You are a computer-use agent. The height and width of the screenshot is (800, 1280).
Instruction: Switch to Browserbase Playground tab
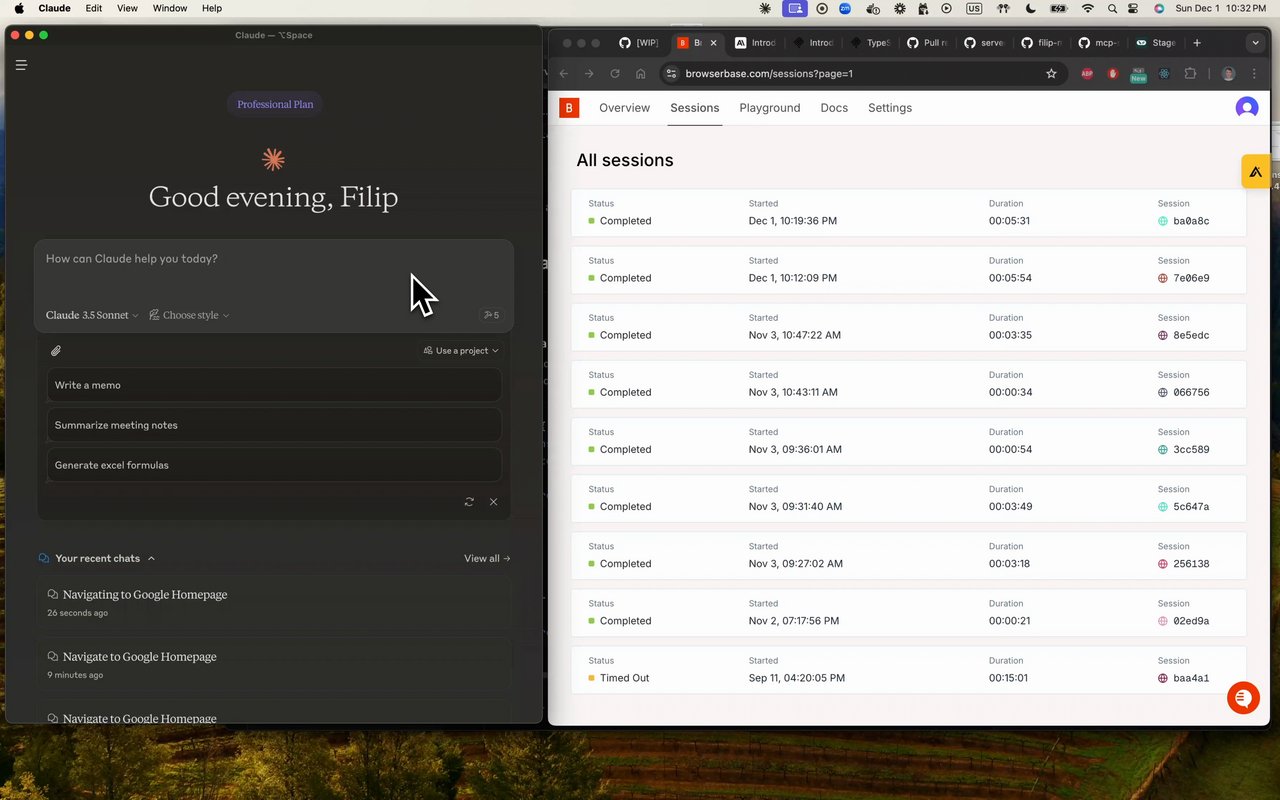coord(769,108)
